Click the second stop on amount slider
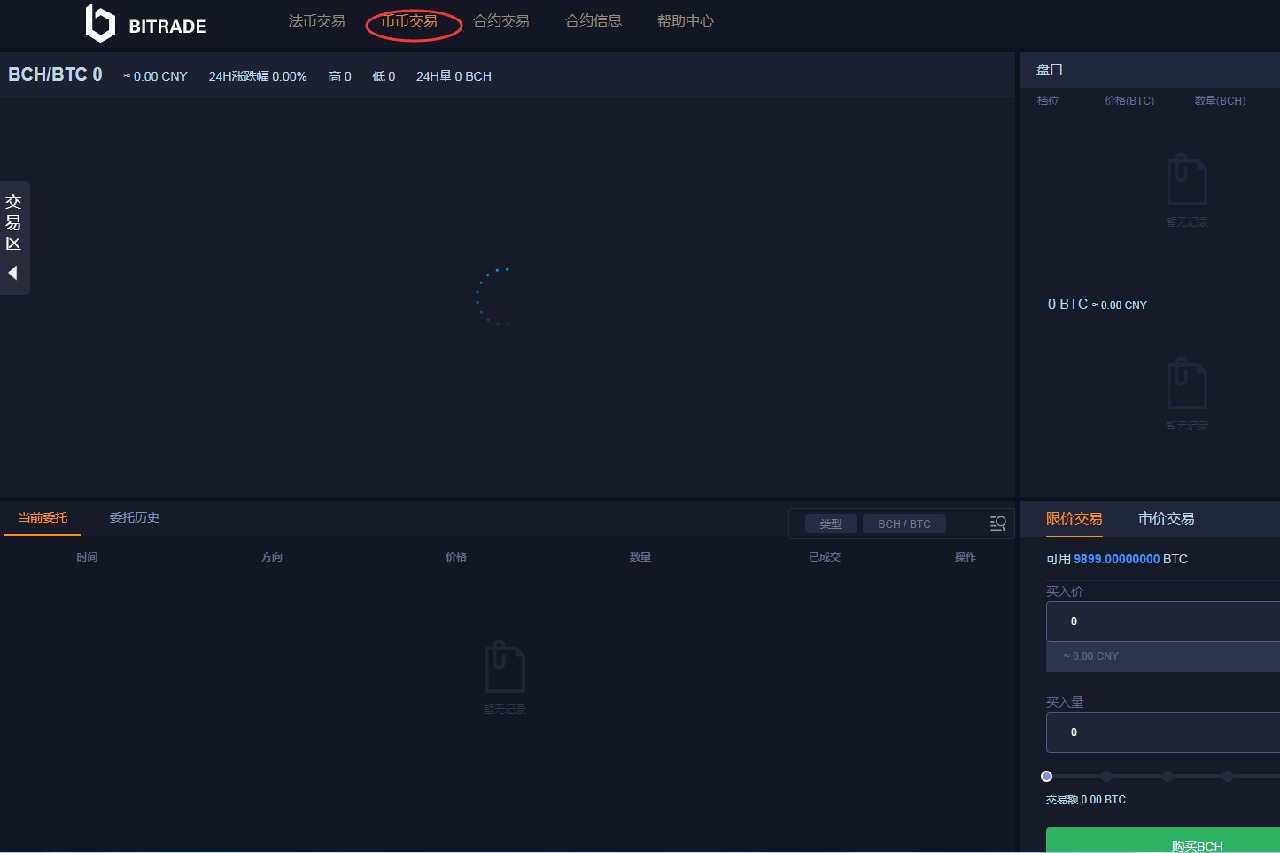Image resolution: width=1280 pixels, height=853 pixels. click(1106, 776)
